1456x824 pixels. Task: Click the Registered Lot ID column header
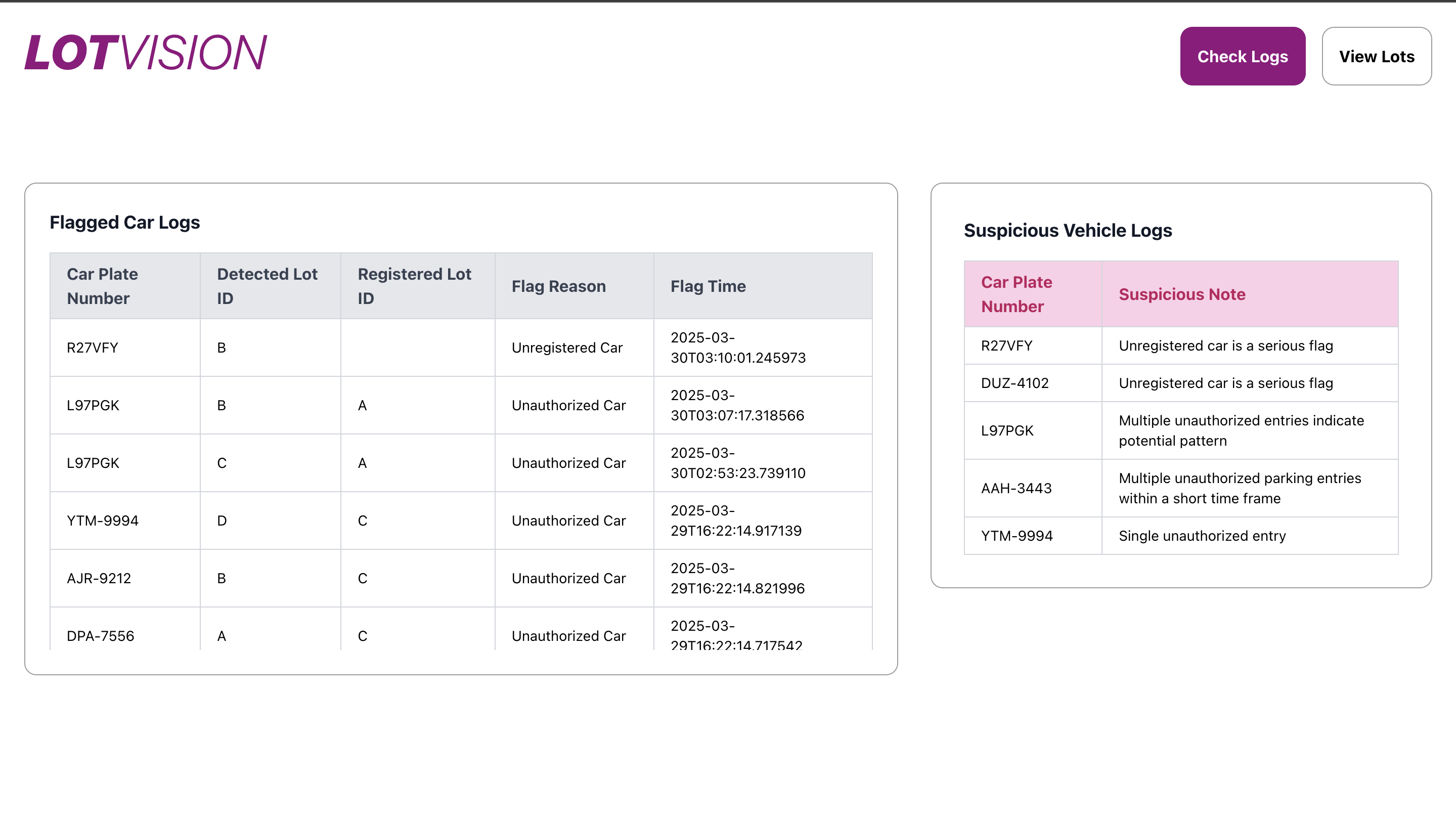[414, 286]
